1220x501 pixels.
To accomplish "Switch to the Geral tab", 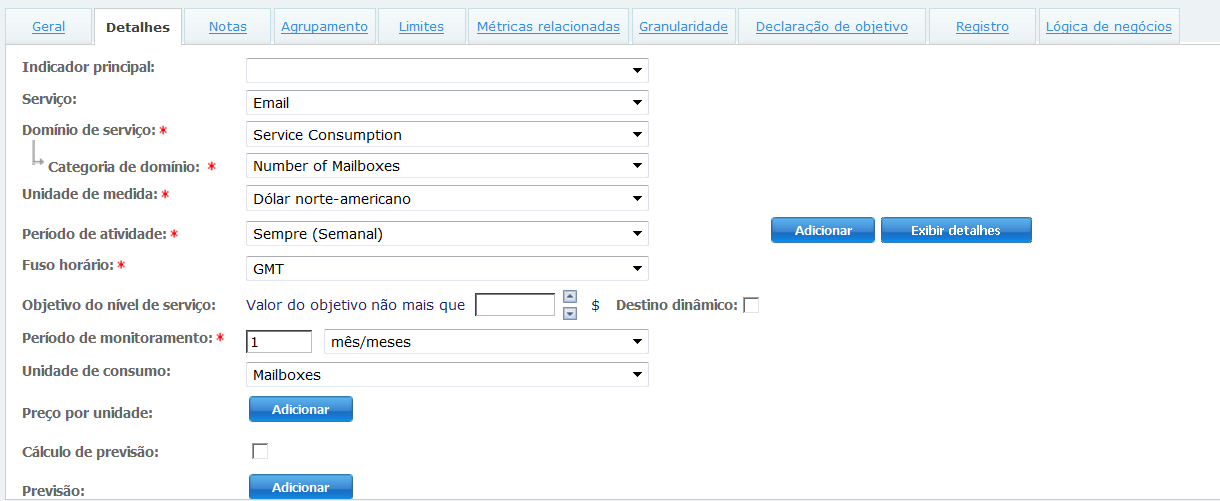I will point(49,27).
